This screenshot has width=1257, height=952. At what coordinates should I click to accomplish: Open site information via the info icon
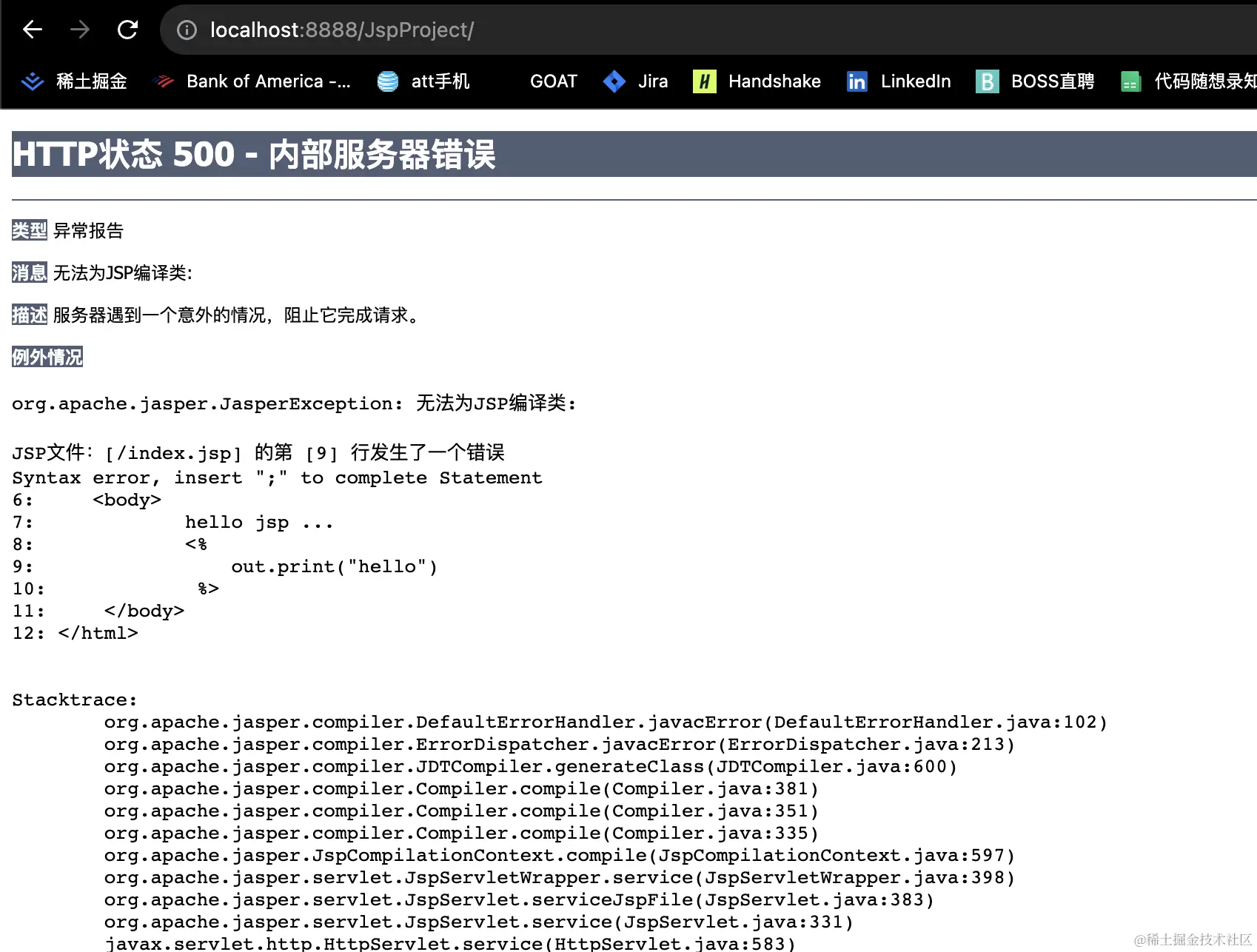click(187, 30)
